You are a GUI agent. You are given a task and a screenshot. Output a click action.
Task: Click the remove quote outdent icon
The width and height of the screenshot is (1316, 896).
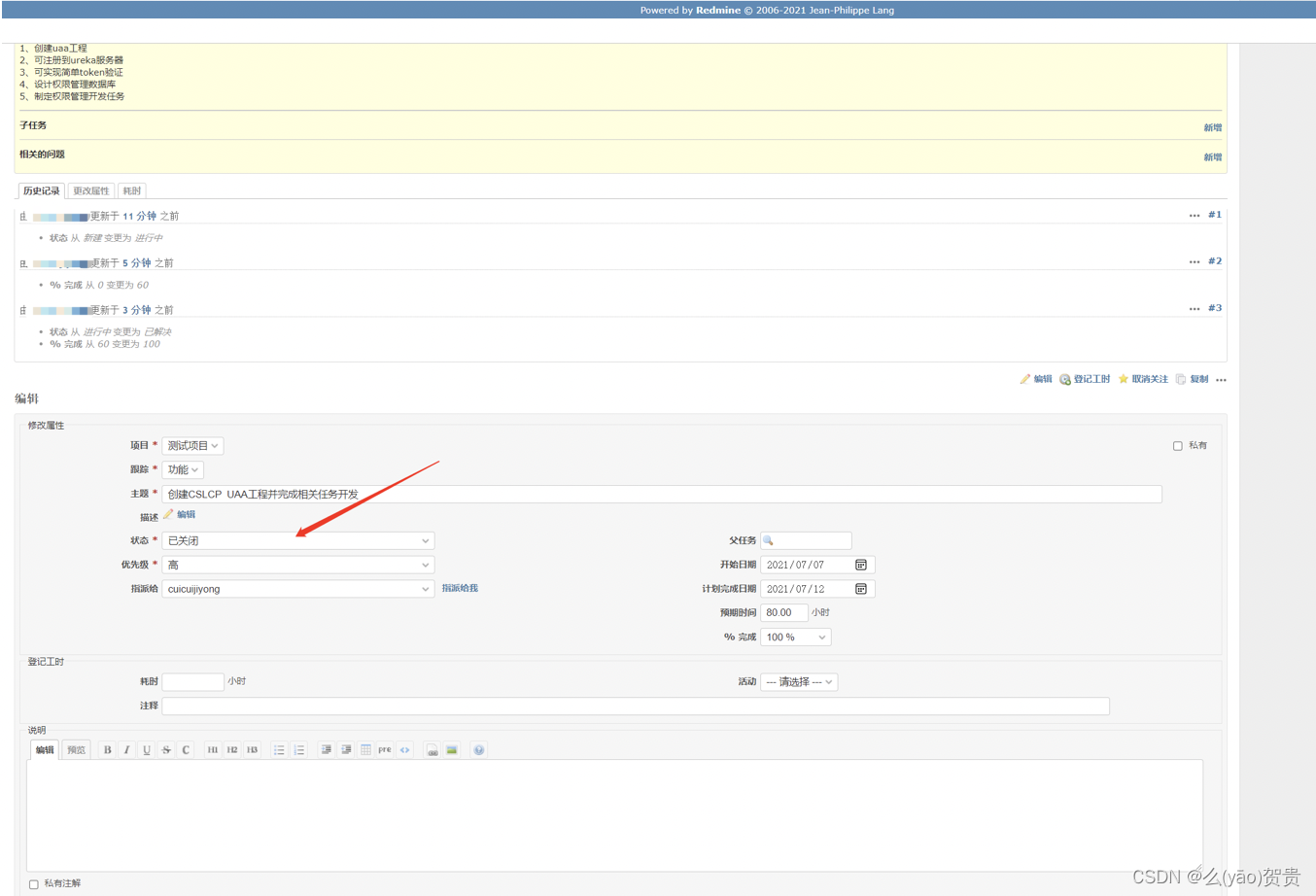coord(346,750)
